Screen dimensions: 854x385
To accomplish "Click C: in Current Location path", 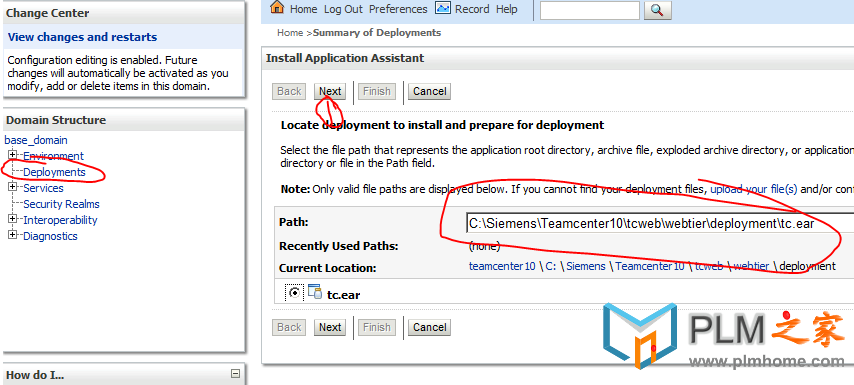I will 551,266.
